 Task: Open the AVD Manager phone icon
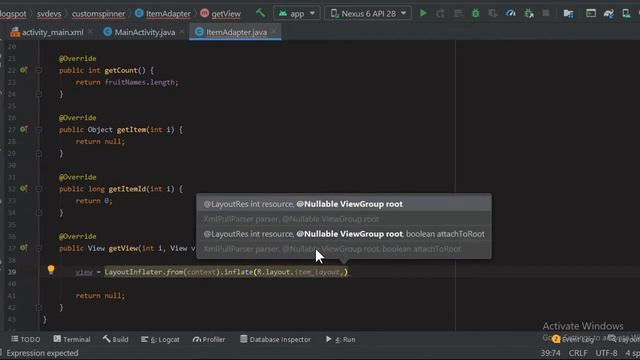pos(626,13)
